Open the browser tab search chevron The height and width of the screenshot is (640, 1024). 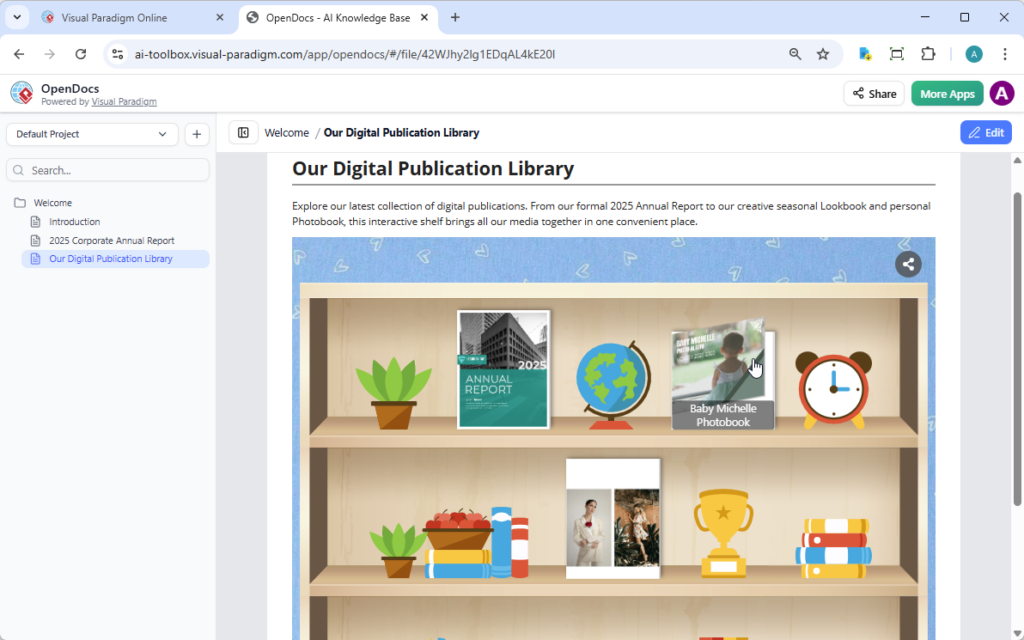click(x=16, y=17)
